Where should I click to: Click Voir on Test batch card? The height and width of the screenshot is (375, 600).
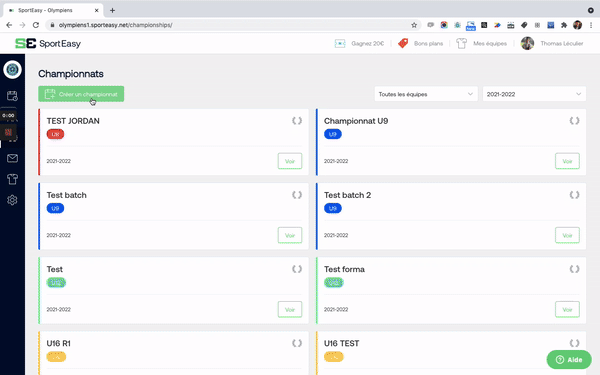(x=290, y=235)
